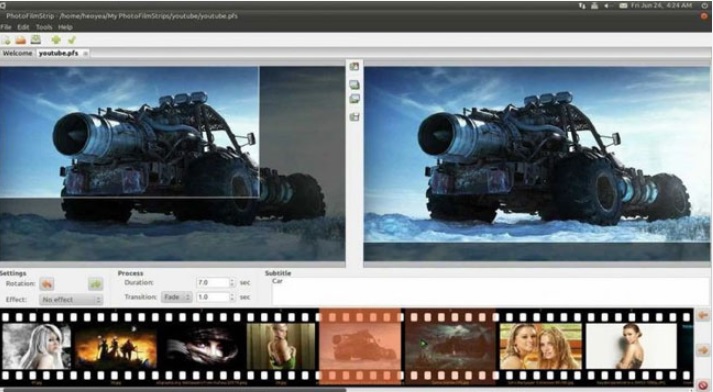Move the picture left with the filmstrip orange arrow
This screenshot has height=392, width=713.
(703, 315)
